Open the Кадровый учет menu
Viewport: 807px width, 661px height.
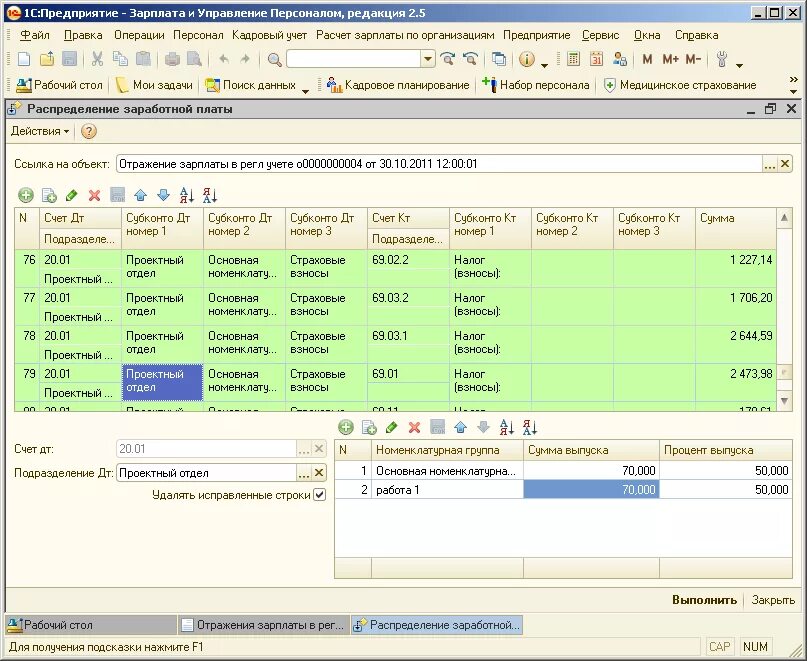(x=269, y=35)
